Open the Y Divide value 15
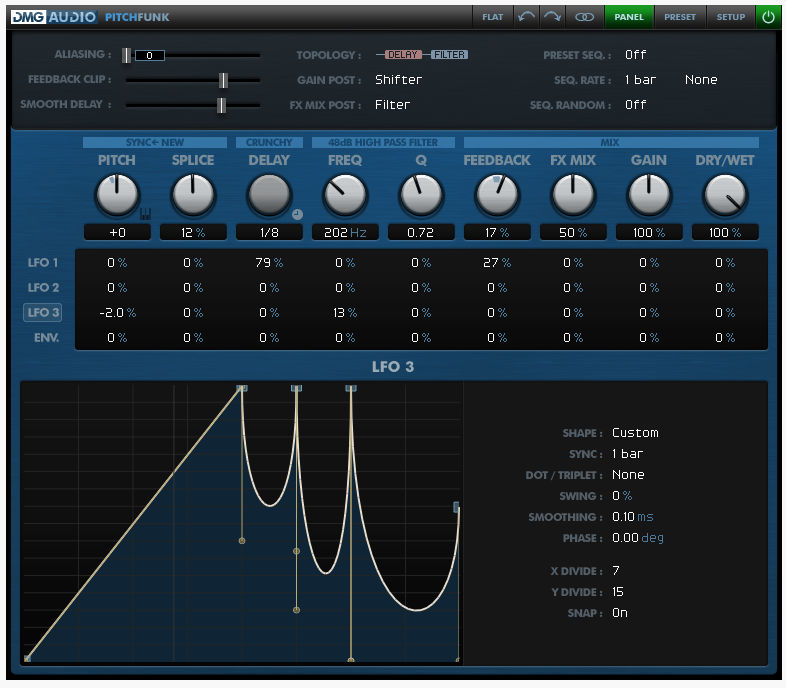Image resolution: width=786 pixels, height=688 pixels. (618, 592)
